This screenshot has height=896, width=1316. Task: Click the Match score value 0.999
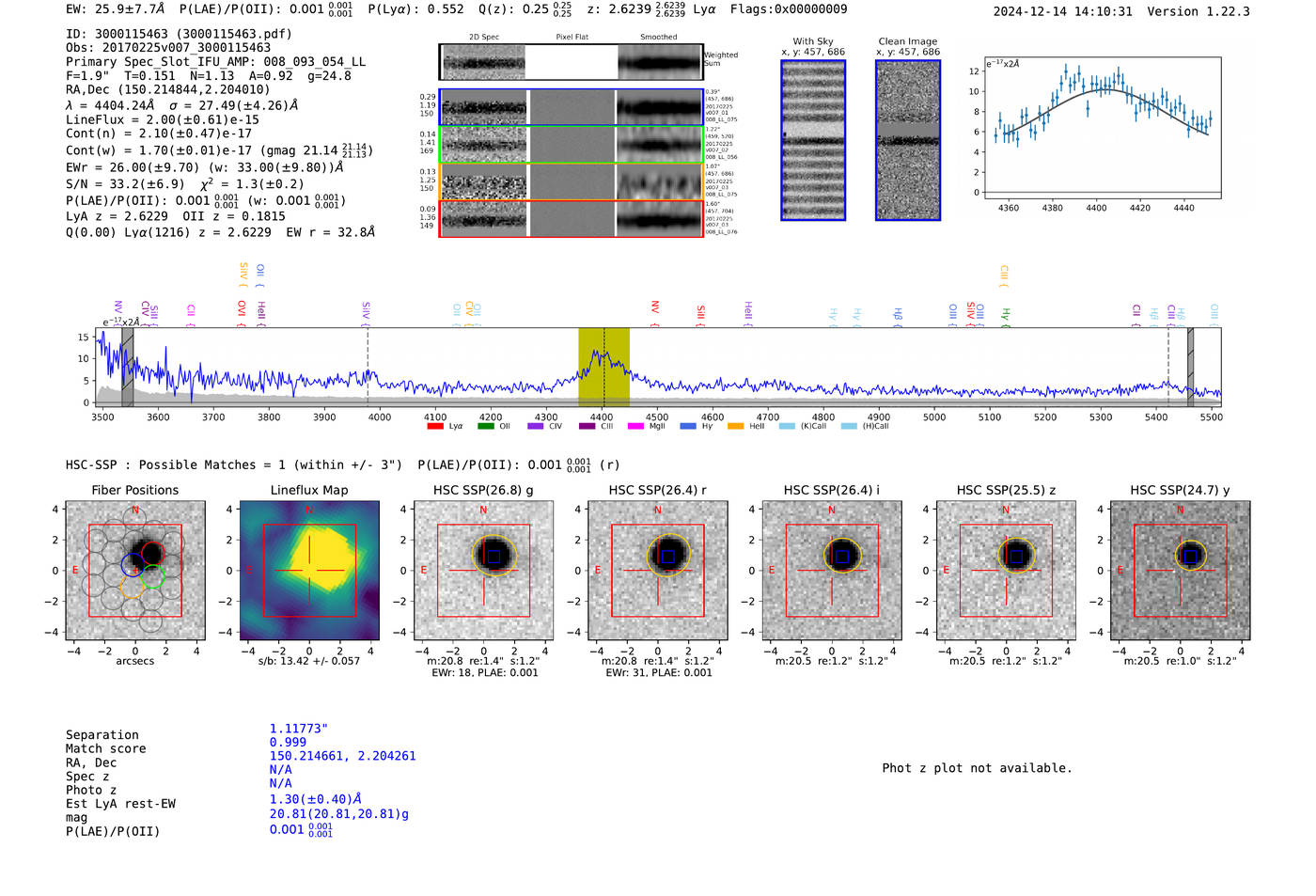(288, 742)
